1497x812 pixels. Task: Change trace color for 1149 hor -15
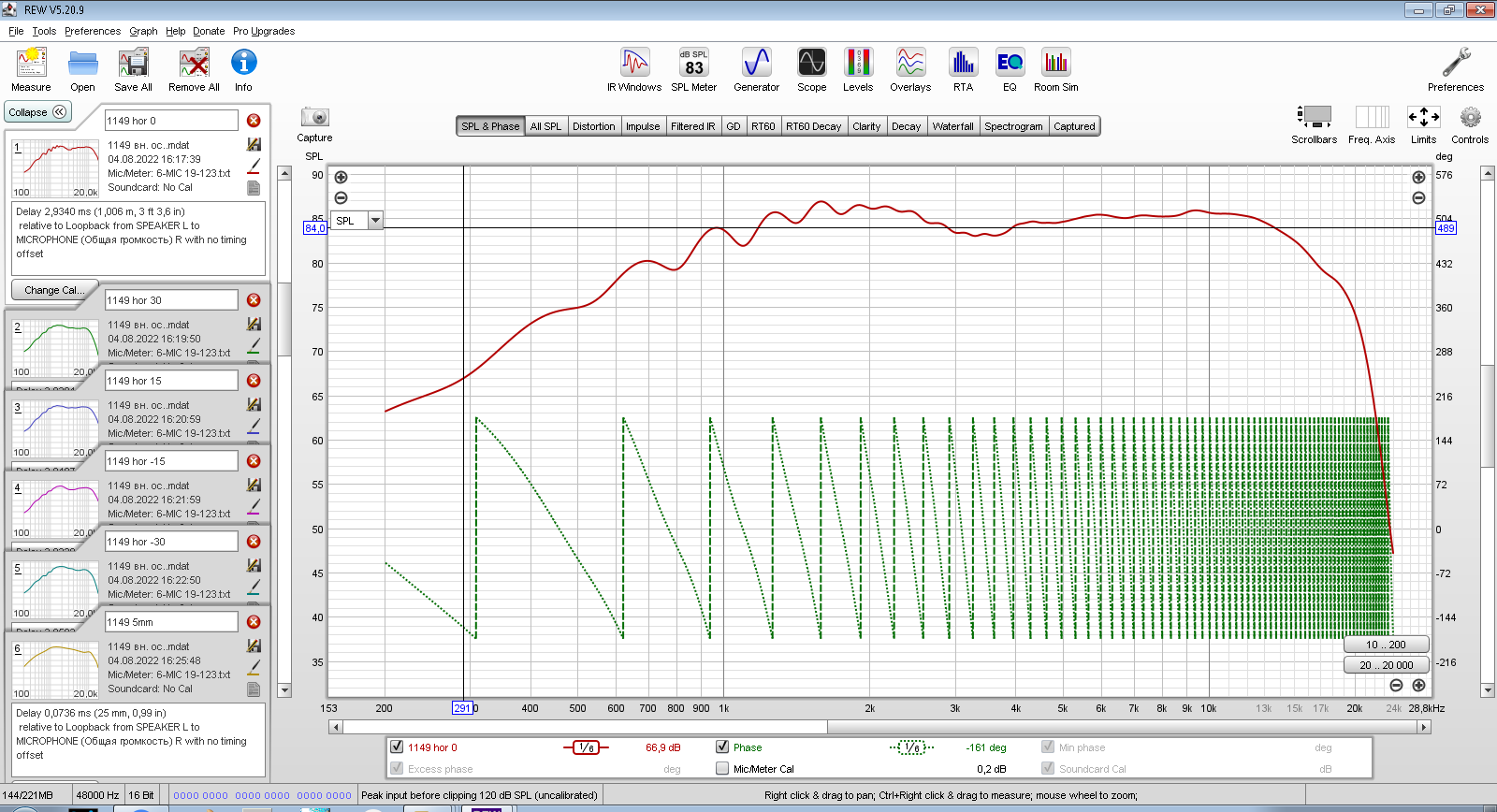click(254, 506)
